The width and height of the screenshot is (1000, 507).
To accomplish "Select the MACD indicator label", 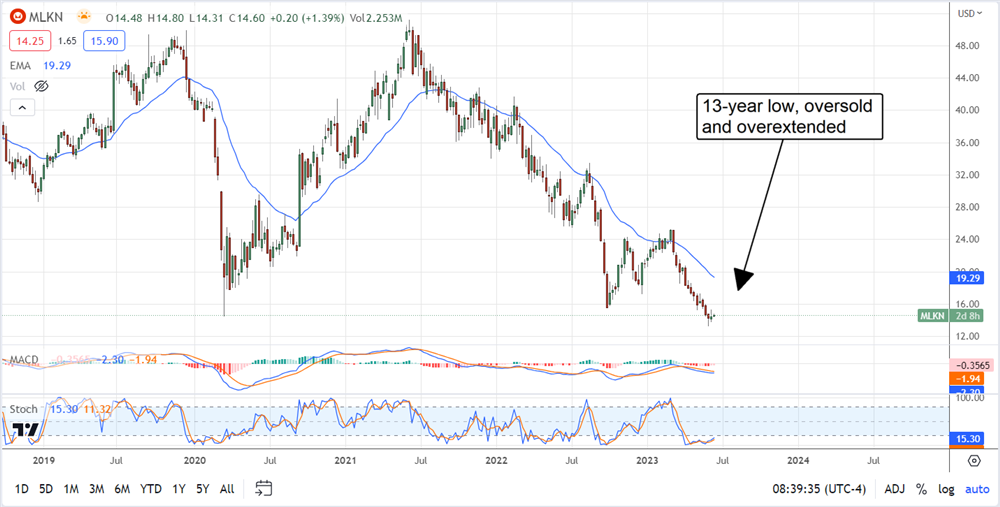I will [23, 360].
